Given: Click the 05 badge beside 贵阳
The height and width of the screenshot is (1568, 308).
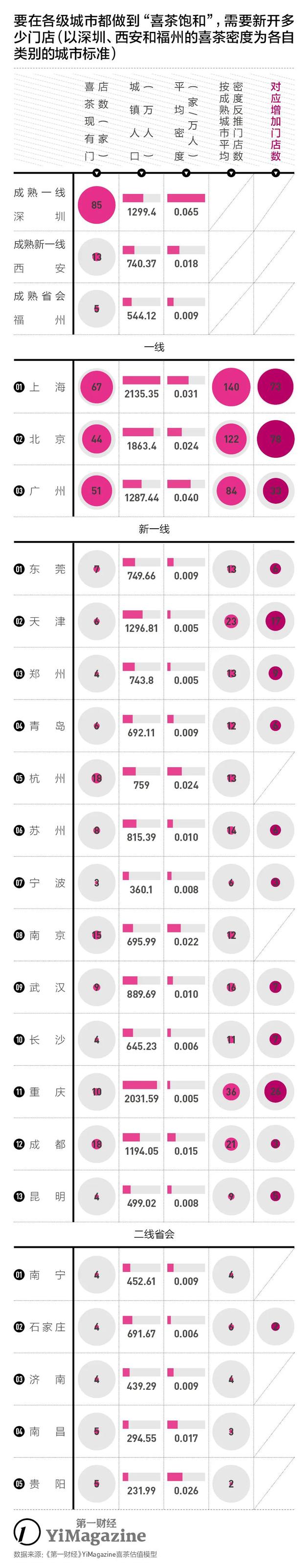Looking at the screenshot, I should (19, 1483).
